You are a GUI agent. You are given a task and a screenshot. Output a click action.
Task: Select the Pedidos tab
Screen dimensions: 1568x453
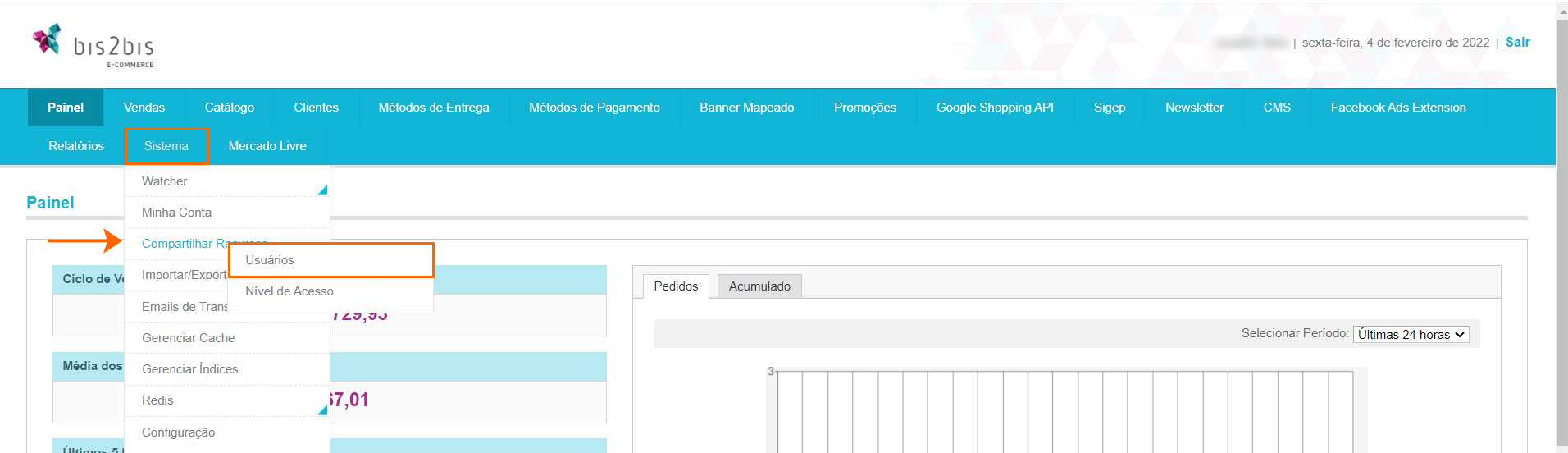point(676,286)
